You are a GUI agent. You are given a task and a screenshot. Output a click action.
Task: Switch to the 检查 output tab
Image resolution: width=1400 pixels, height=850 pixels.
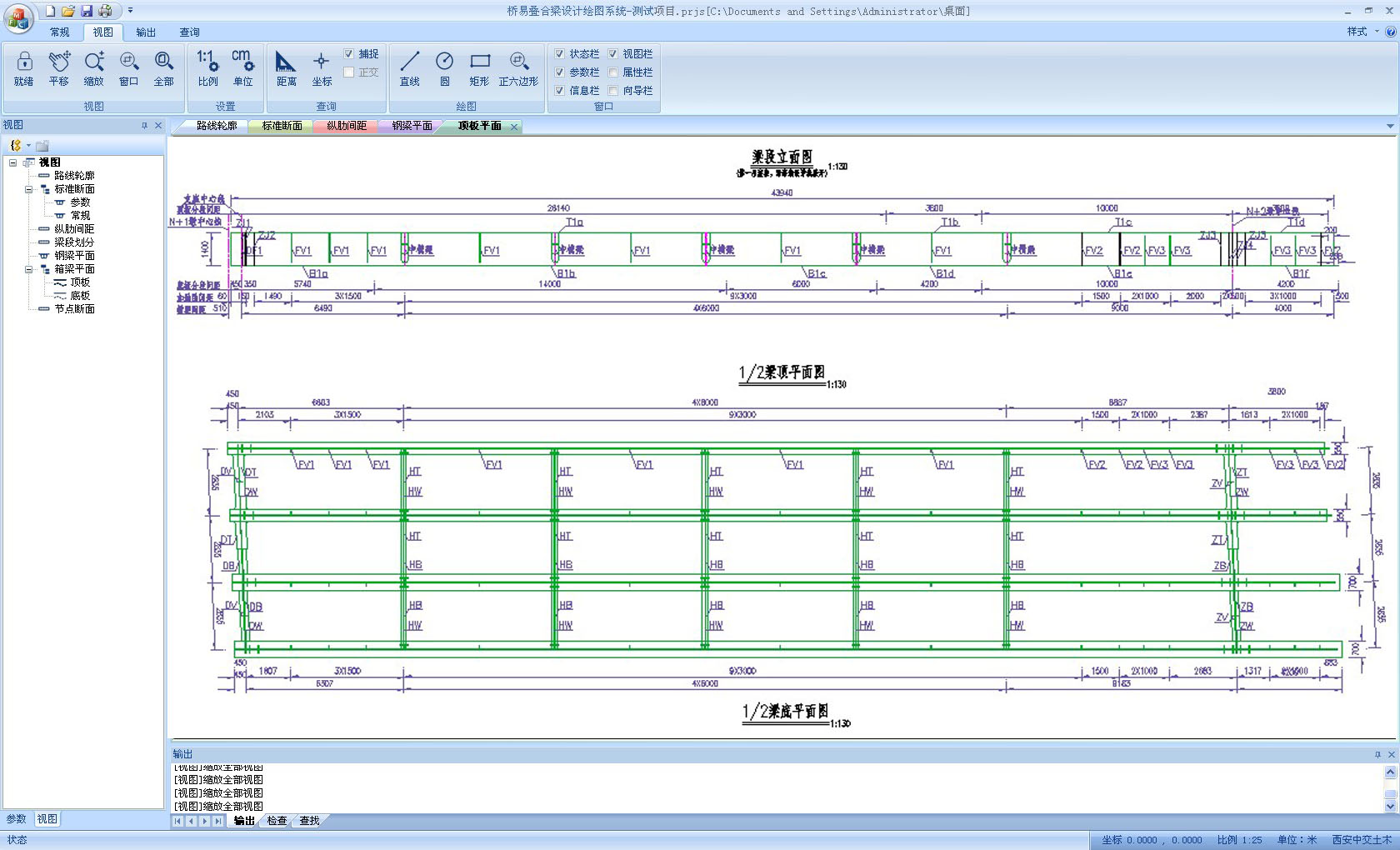pyautogui.click(x=277, y=821)
